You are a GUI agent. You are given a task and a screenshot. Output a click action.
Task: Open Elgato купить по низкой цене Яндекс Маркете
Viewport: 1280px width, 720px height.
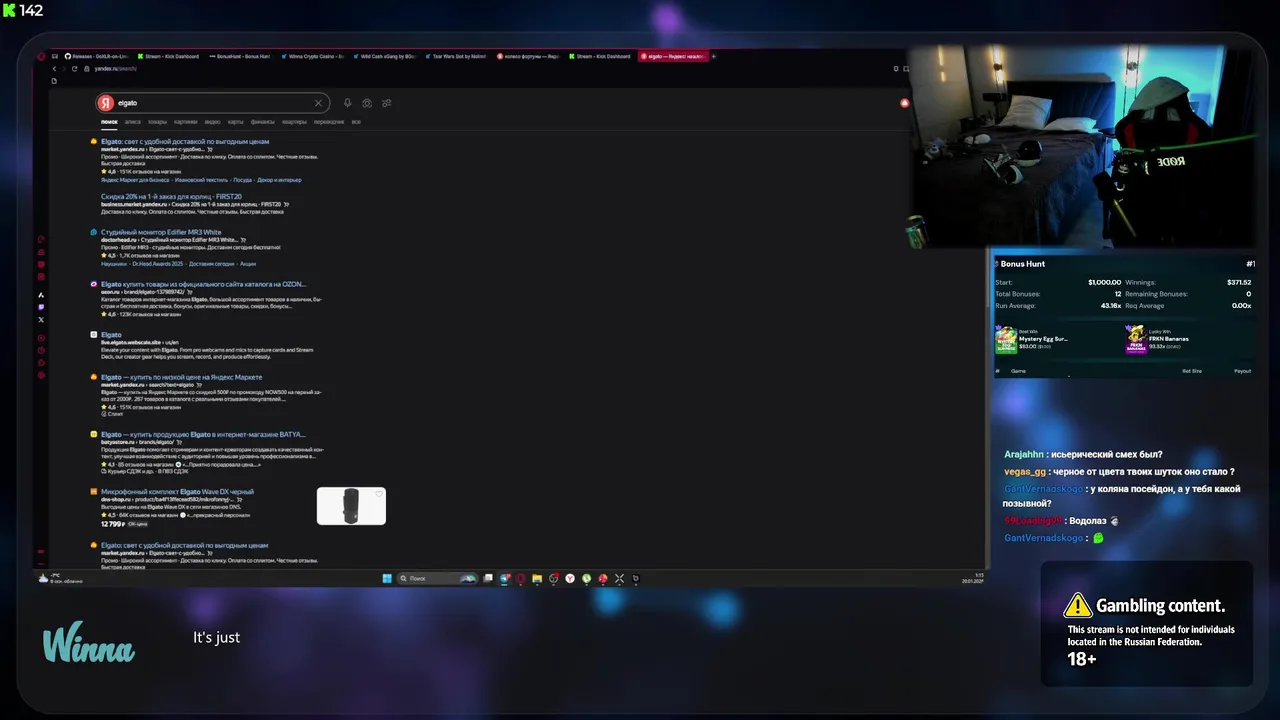coord(181,377)
